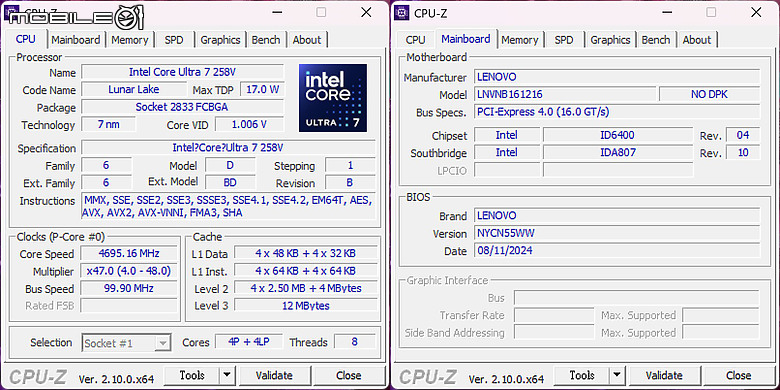Click Level 3 cache value 12 MBytes

click(x=305, y=305)
